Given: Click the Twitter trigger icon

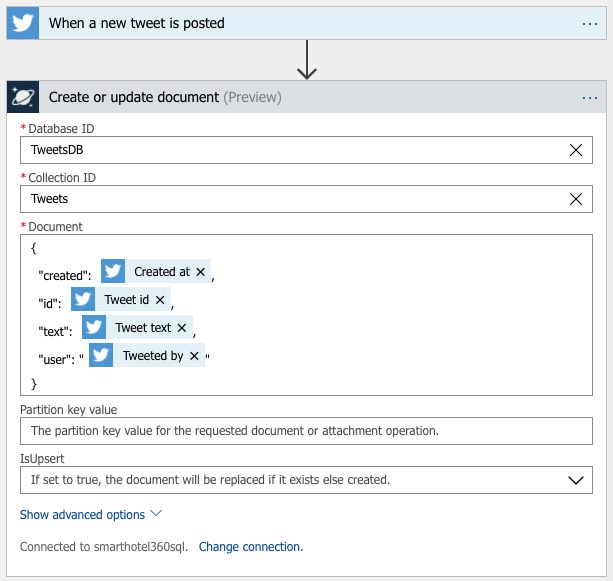Looking at the screenshot, I should (23, 23).
